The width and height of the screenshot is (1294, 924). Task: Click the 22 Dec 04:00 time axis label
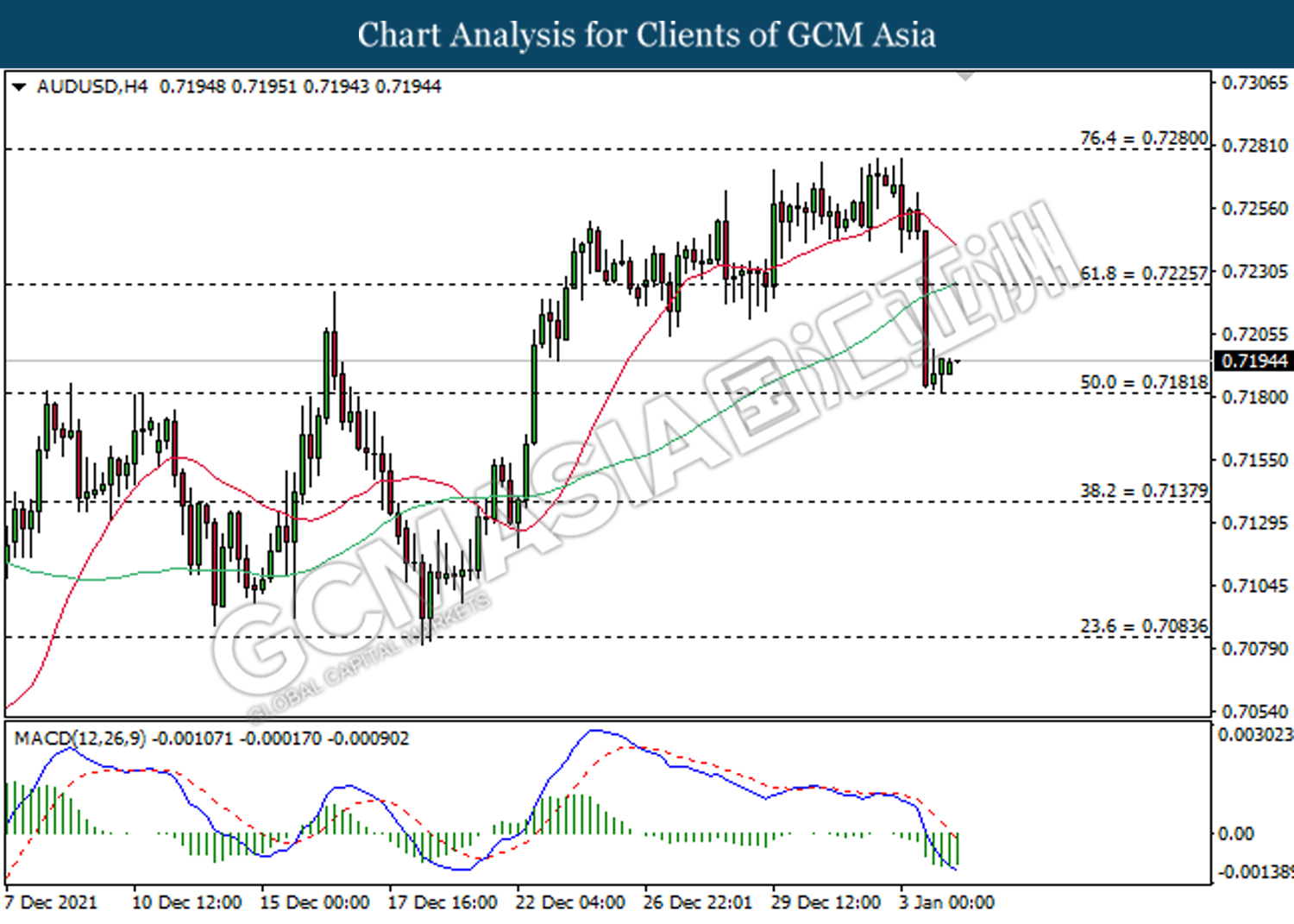point(569,902)
